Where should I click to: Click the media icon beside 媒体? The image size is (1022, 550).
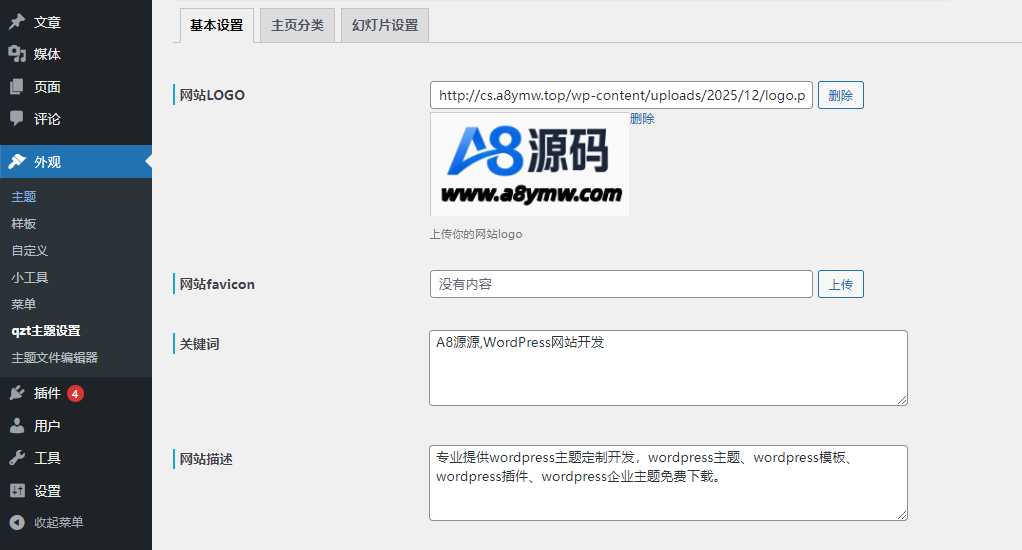tap(17, 54)
